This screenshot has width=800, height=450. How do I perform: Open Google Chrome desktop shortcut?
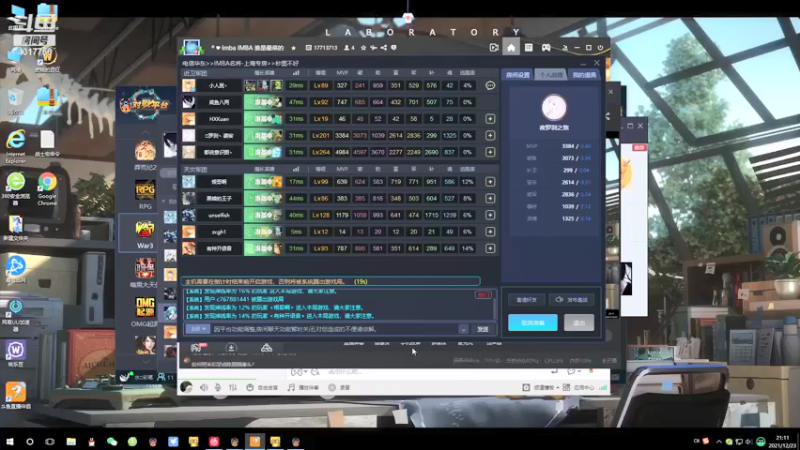(x=47, y=188)
